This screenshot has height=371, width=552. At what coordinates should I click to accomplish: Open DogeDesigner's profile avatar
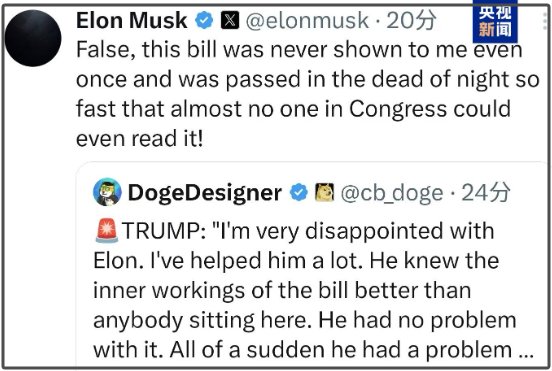click(107, 192)
